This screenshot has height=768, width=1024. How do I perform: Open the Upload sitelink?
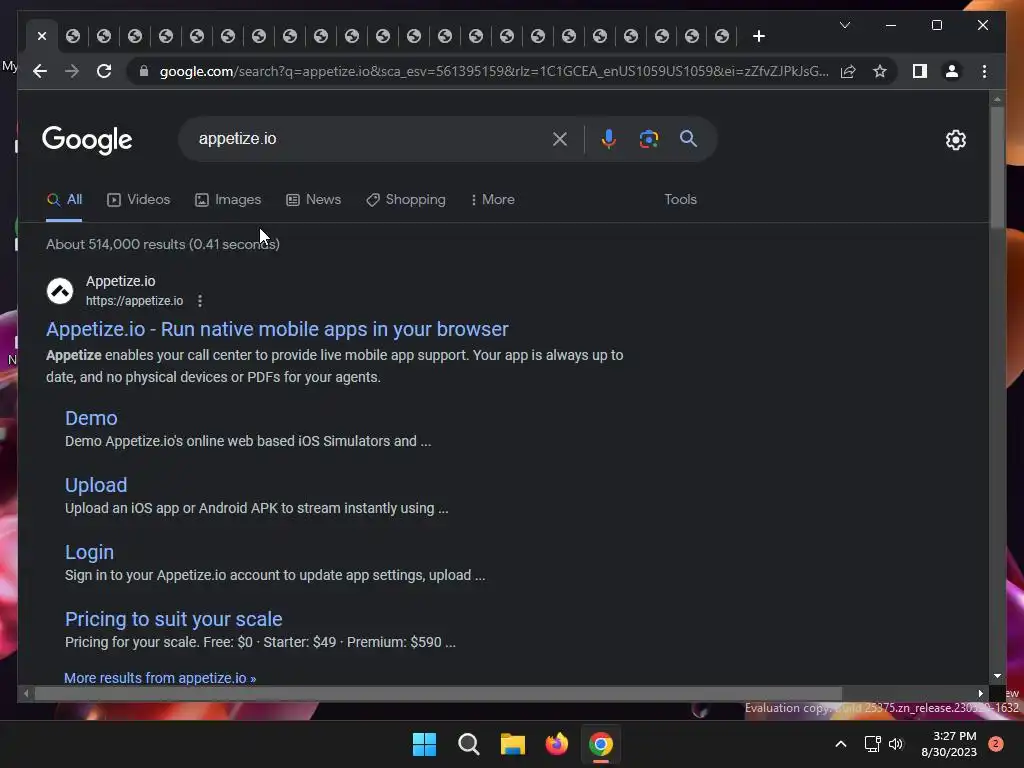96,485
